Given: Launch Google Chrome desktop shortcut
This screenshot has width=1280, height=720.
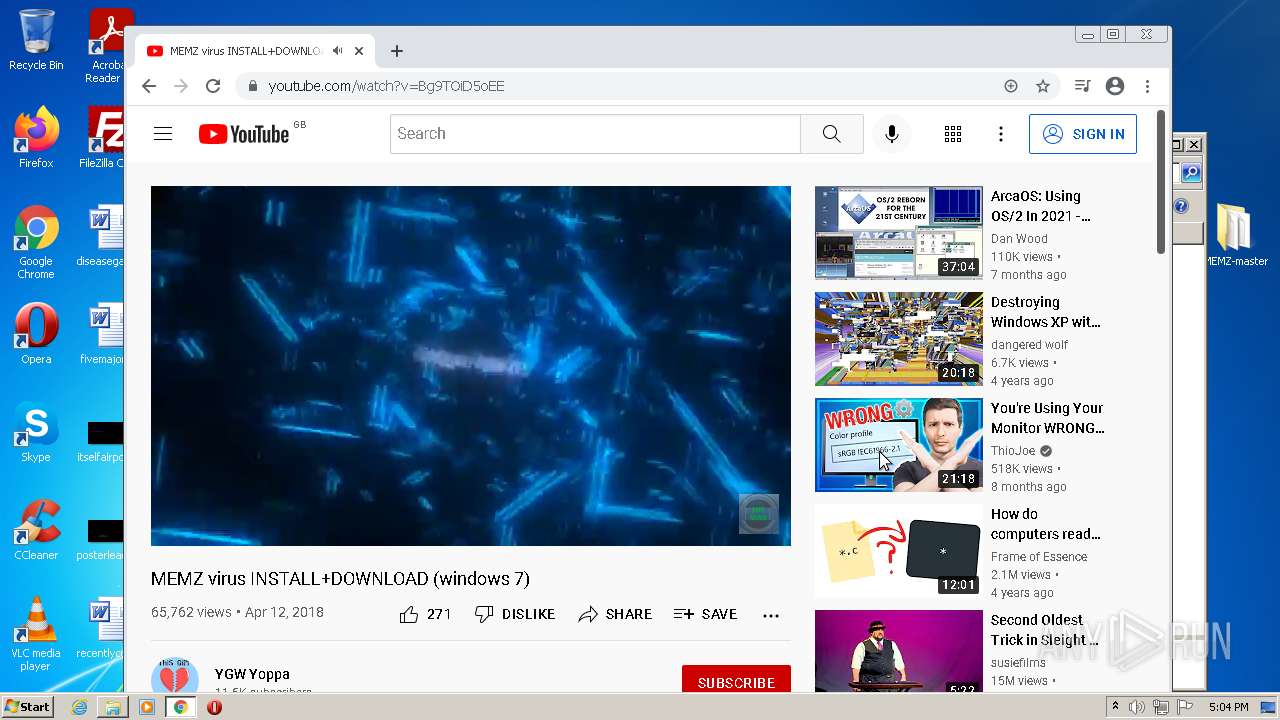Looking at the screenshot, I should coord(36,241).
